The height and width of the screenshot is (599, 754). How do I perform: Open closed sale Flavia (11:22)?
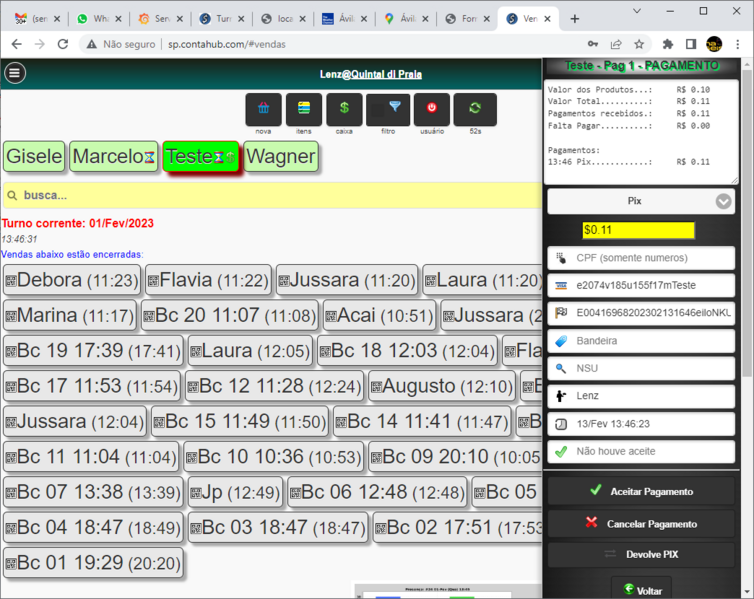click(x=208, y=280)
